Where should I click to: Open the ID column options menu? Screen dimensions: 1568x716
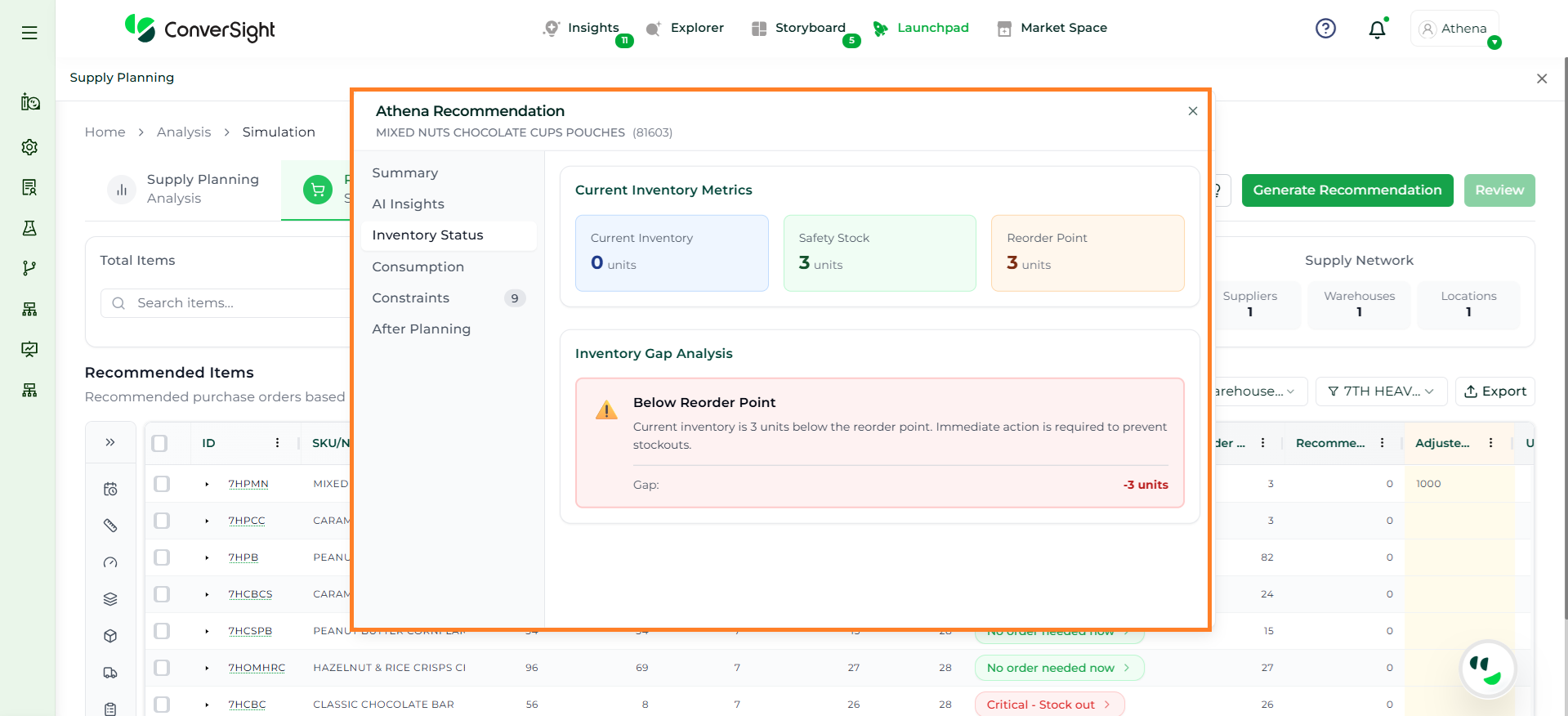(277, 443)
